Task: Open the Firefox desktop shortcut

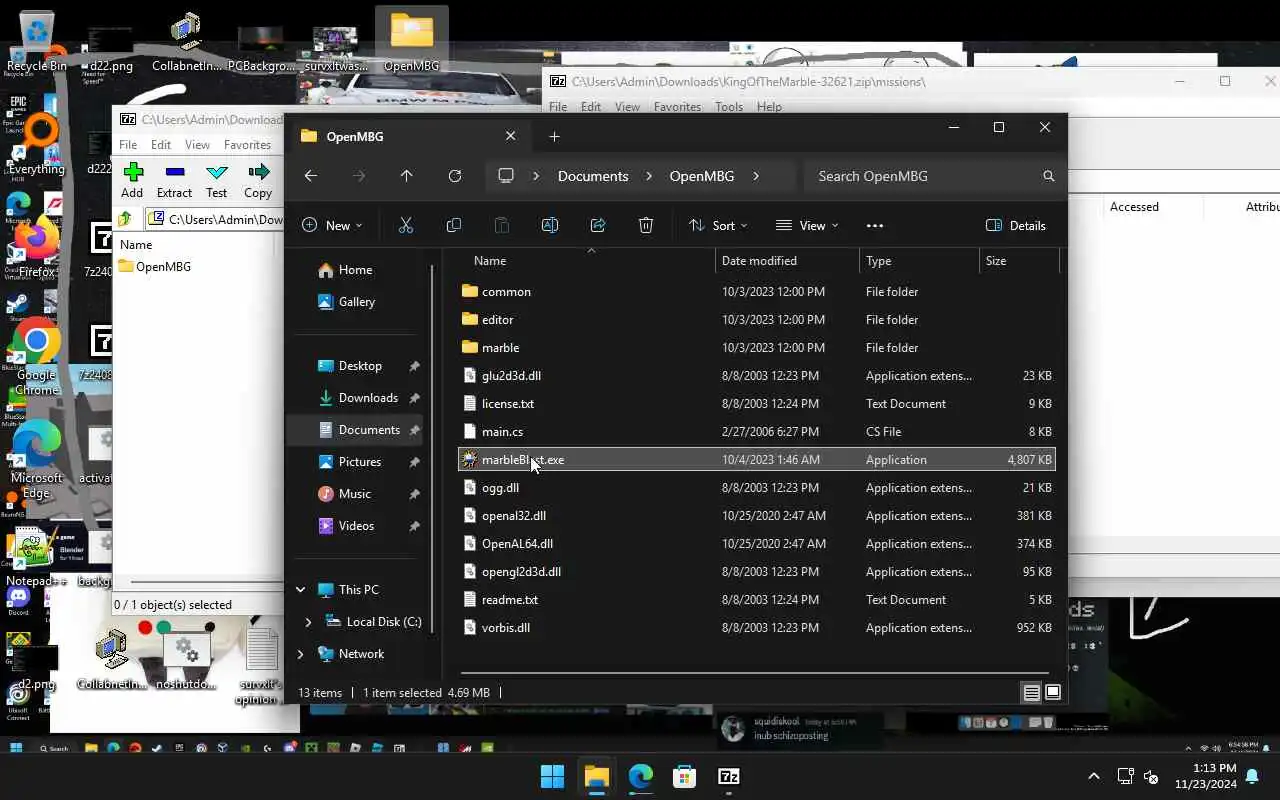Action: coord(36,250)
